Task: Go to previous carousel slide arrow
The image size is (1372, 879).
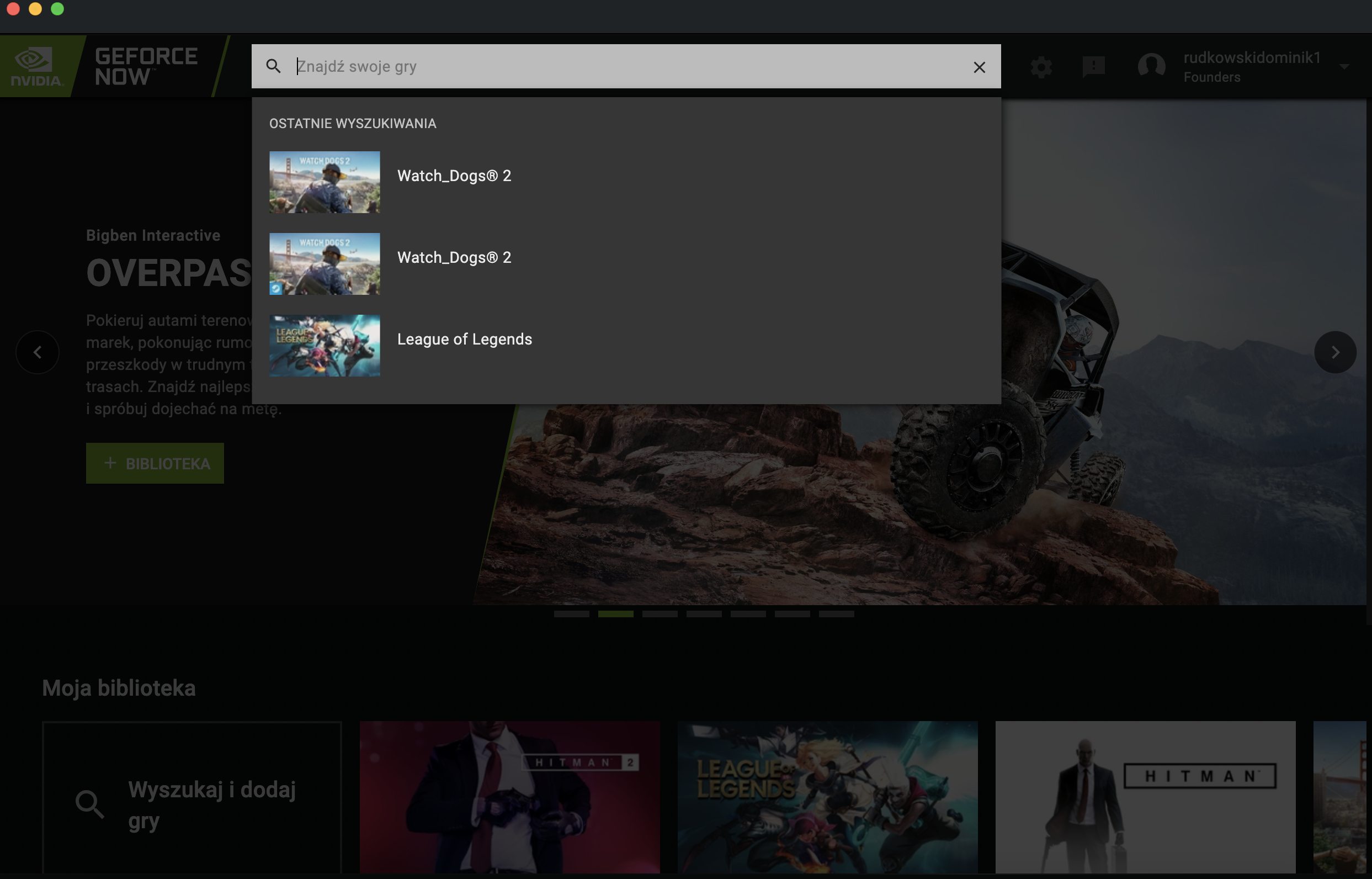Action: (x=38, y=352)
